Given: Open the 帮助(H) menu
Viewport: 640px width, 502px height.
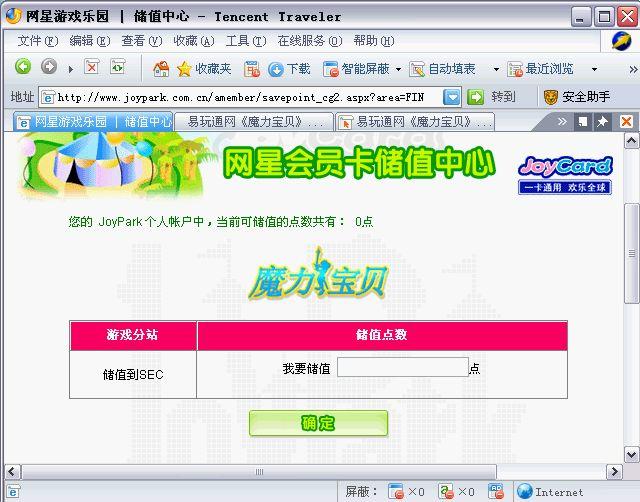Looking at the screenshot, I should (374, 41).
